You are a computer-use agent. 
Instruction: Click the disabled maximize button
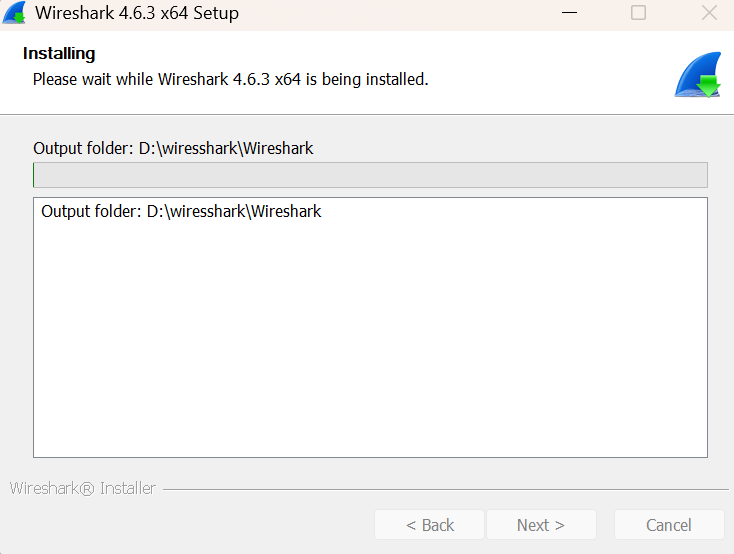click(x=639, y=13)
